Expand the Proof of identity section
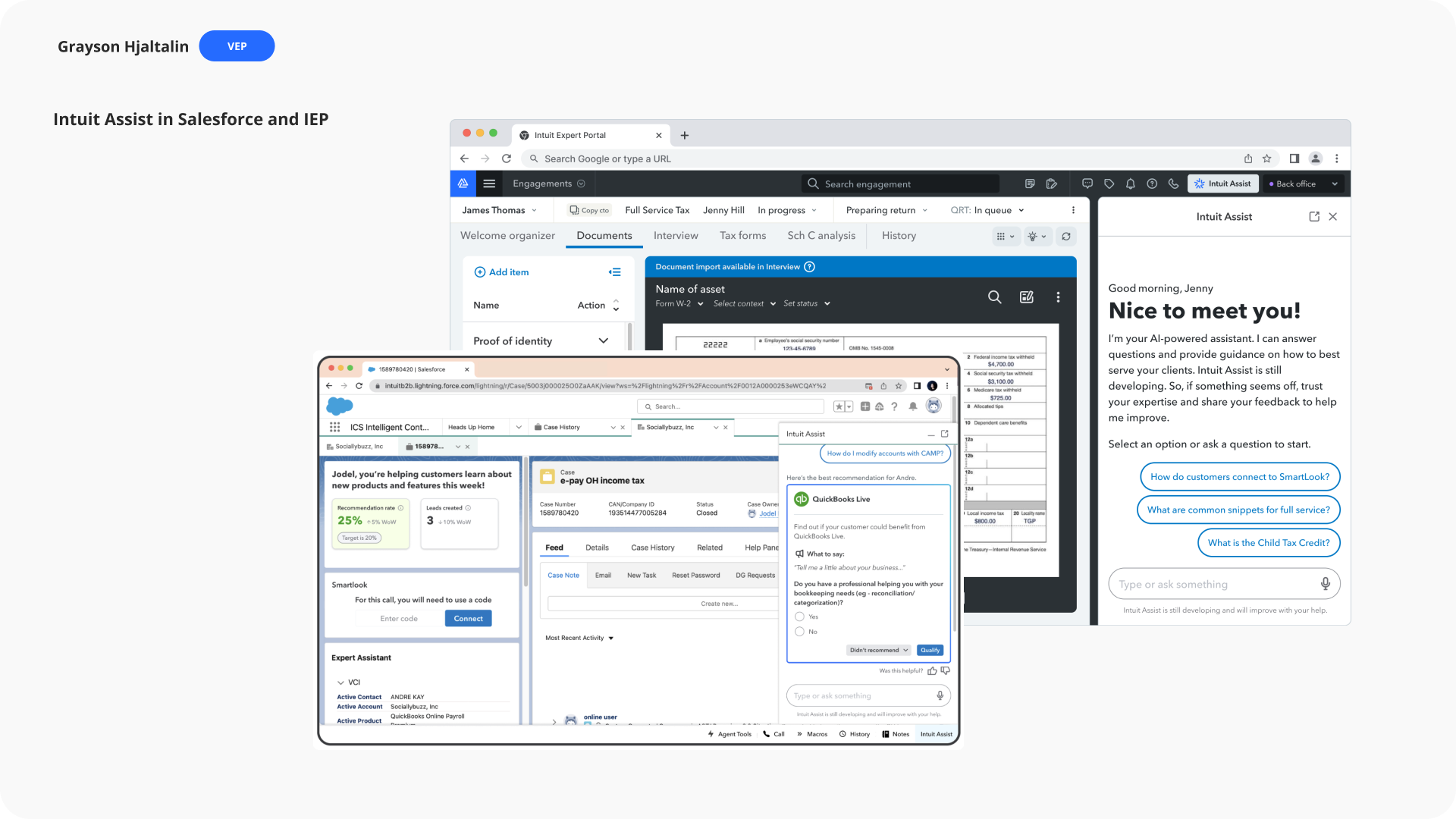This screenshot has height=819, width=1456. [603, 341]
